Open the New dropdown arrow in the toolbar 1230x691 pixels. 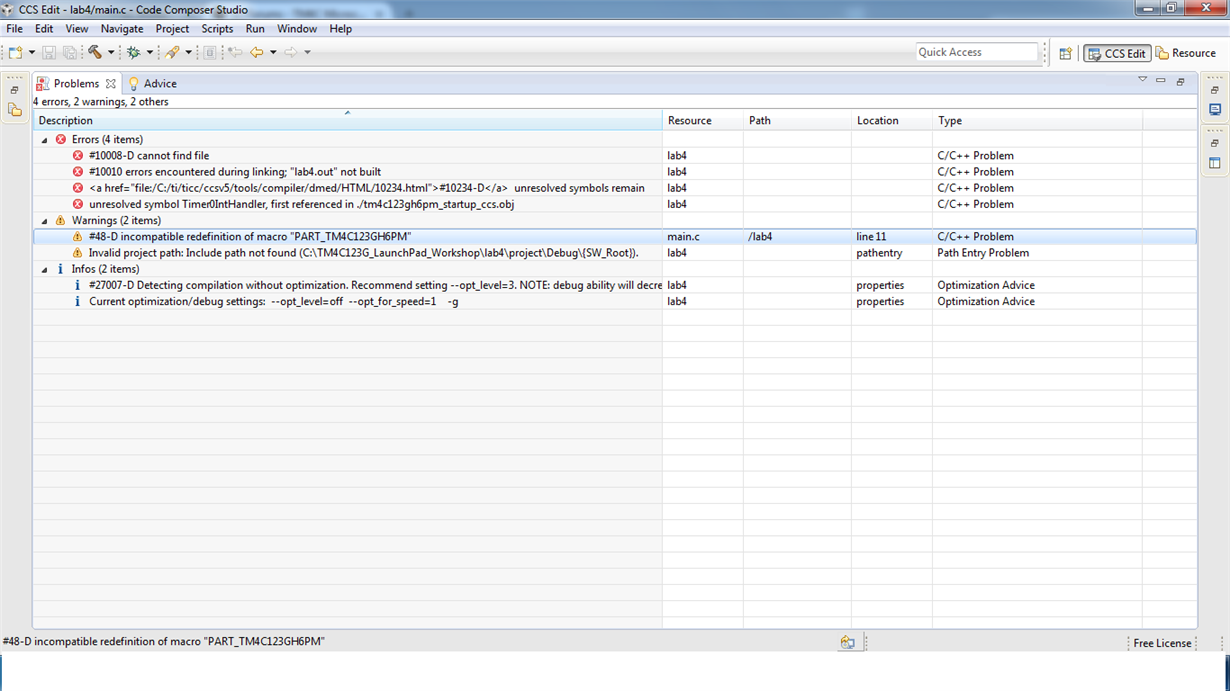(31, 52)
